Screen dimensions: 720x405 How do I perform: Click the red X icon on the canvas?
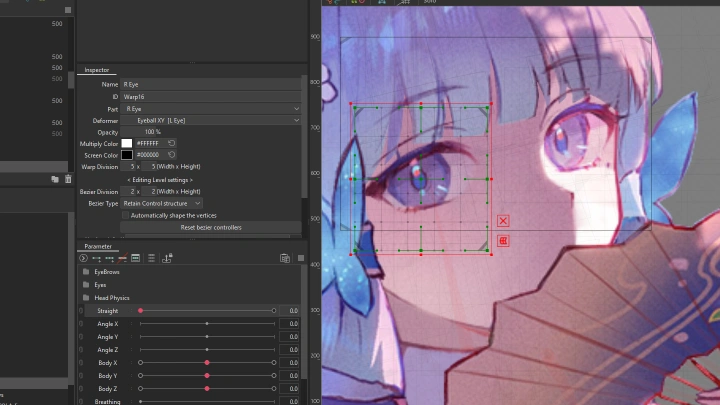tap(503, 221)
